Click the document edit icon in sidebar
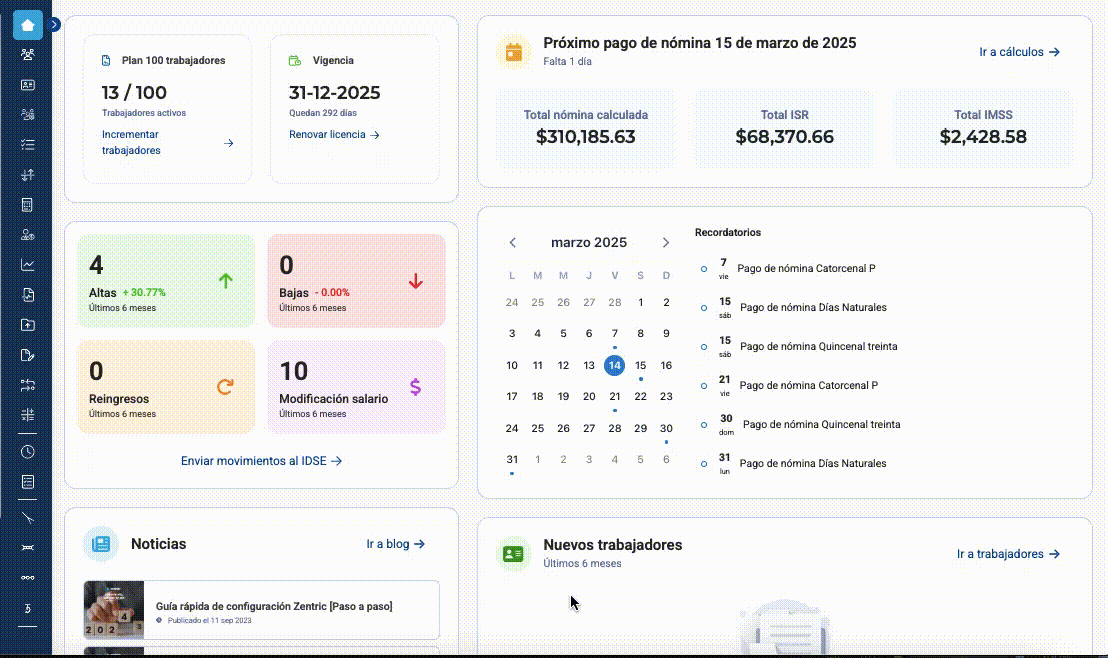The width and height of the screenshot is (1108, 658). pos(28,355)
